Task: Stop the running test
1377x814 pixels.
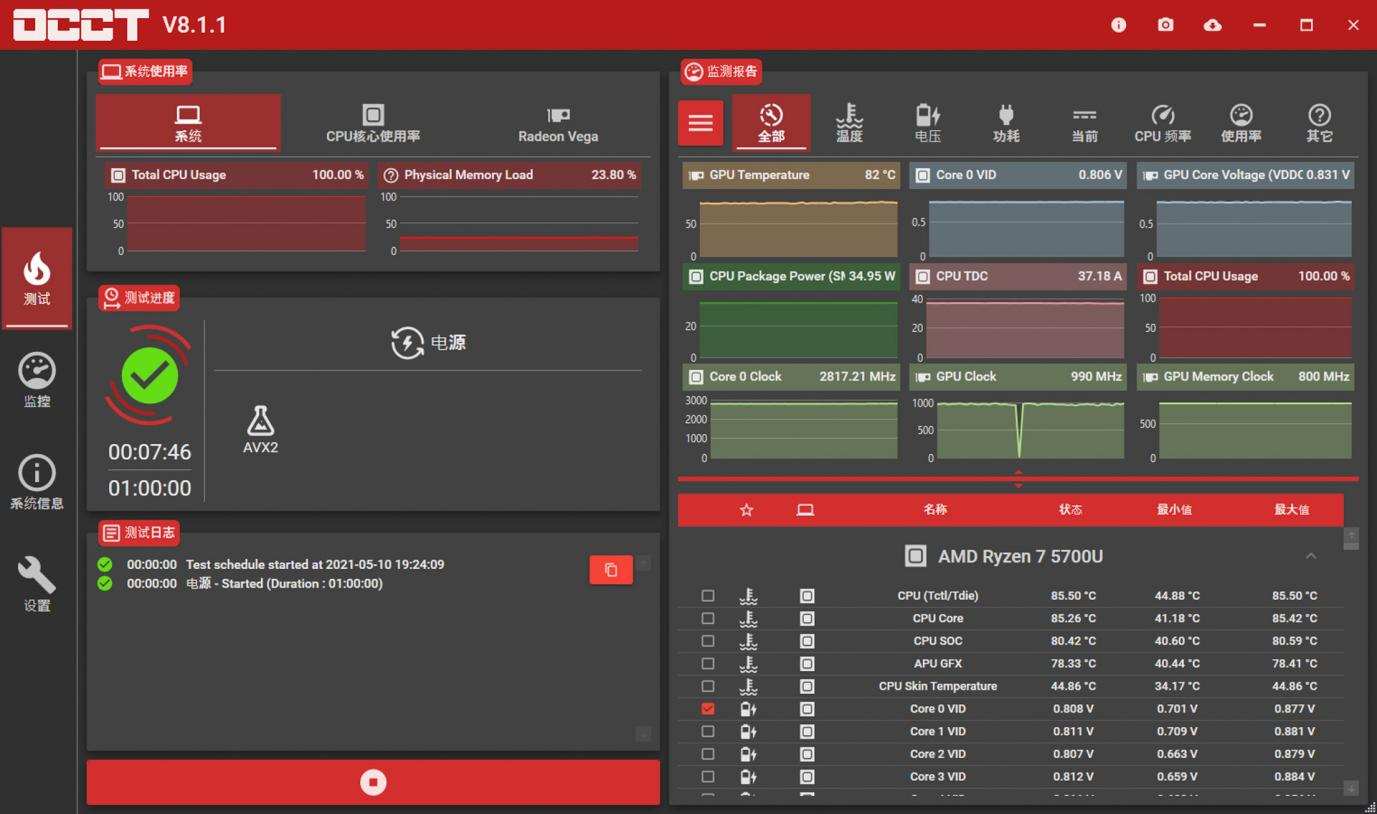Action: tap(373, 782)
